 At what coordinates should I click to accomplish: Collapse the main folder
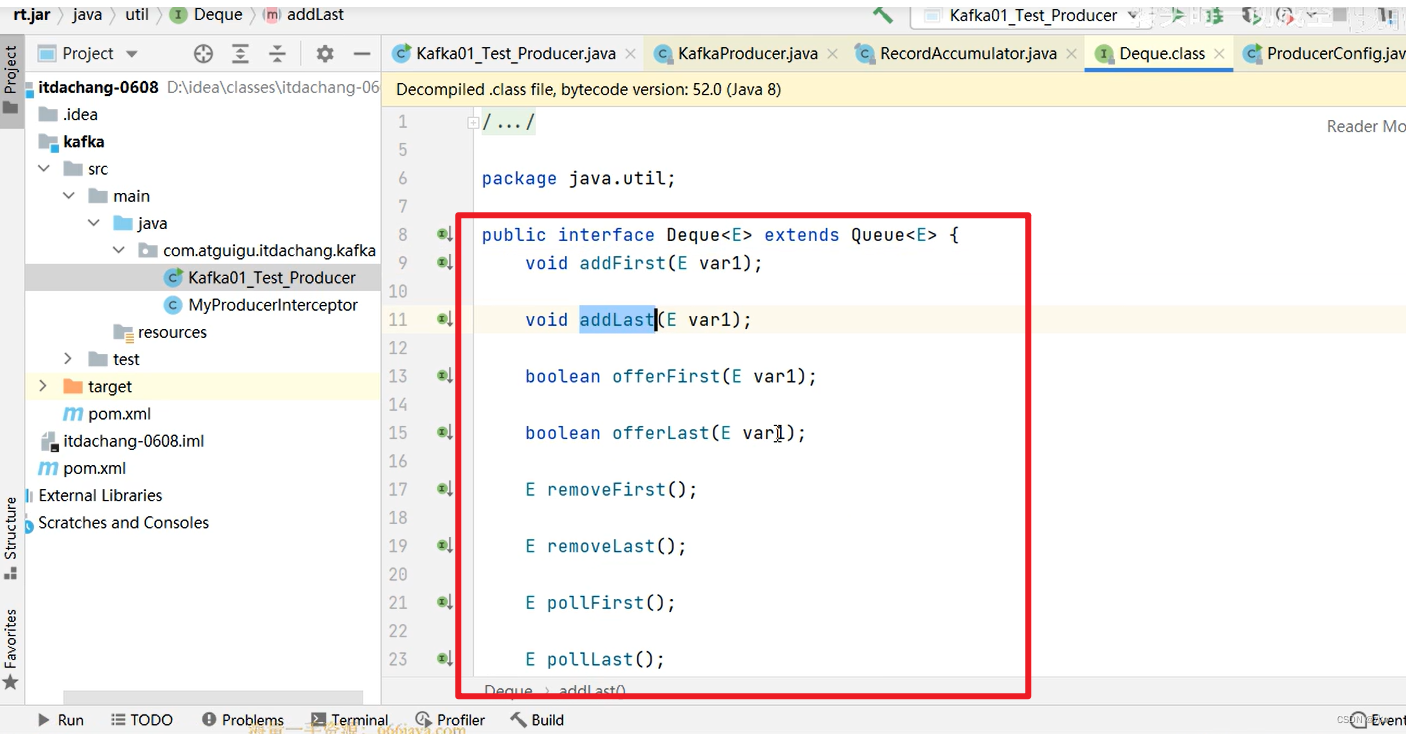69,196
